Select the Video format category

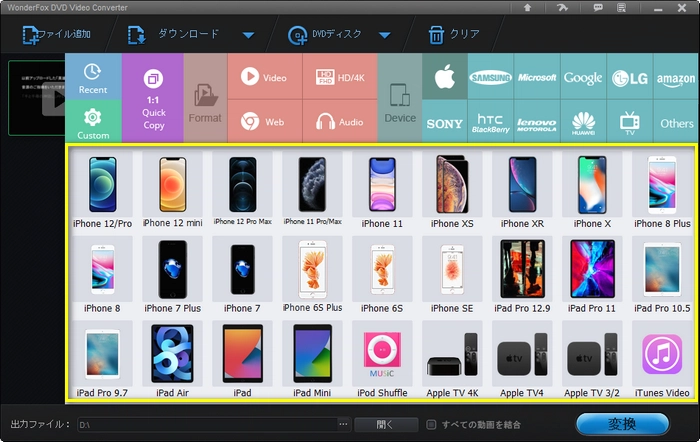264,77
